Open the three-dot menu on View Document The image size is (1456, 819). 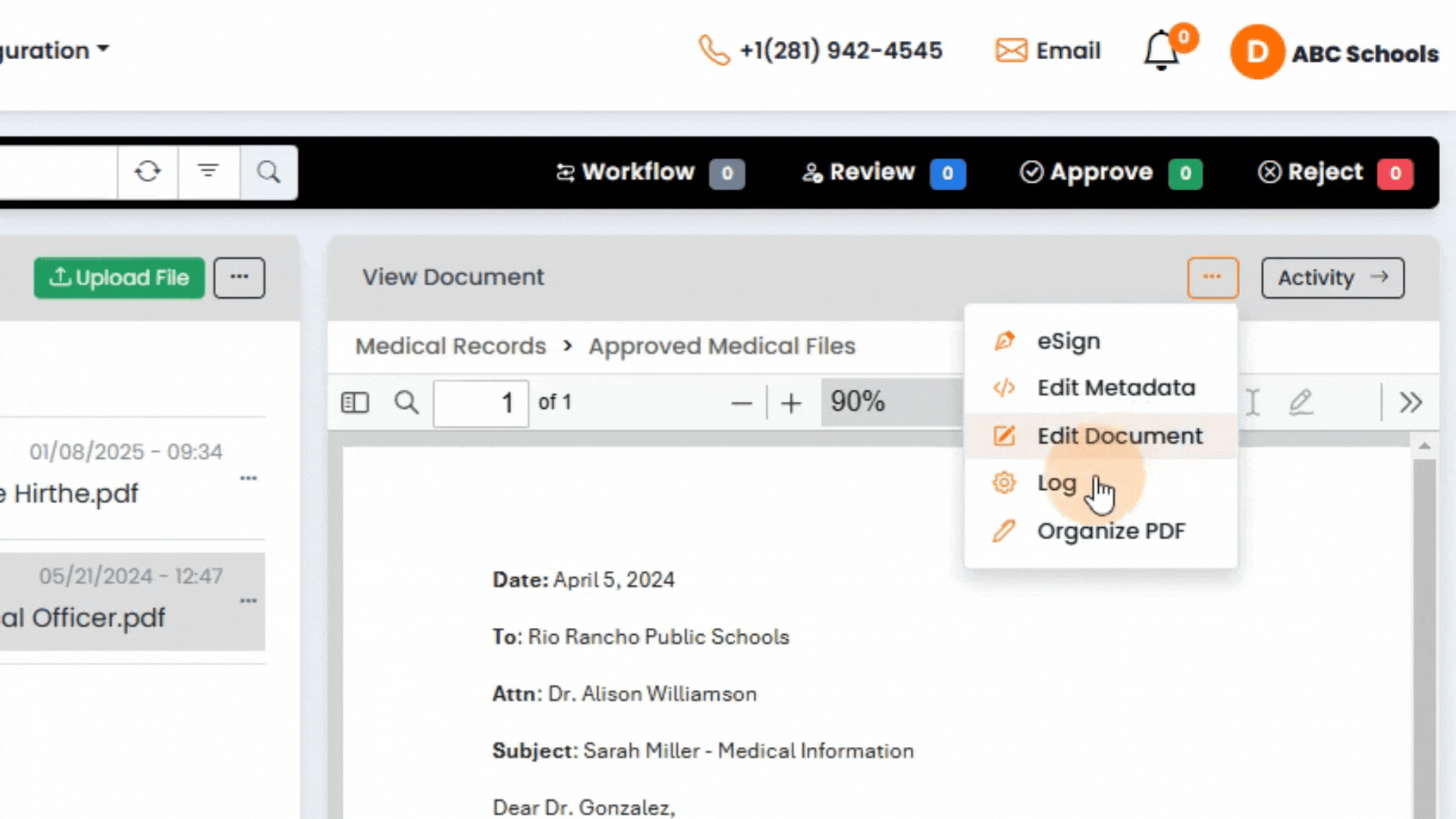click(1213, 278)
